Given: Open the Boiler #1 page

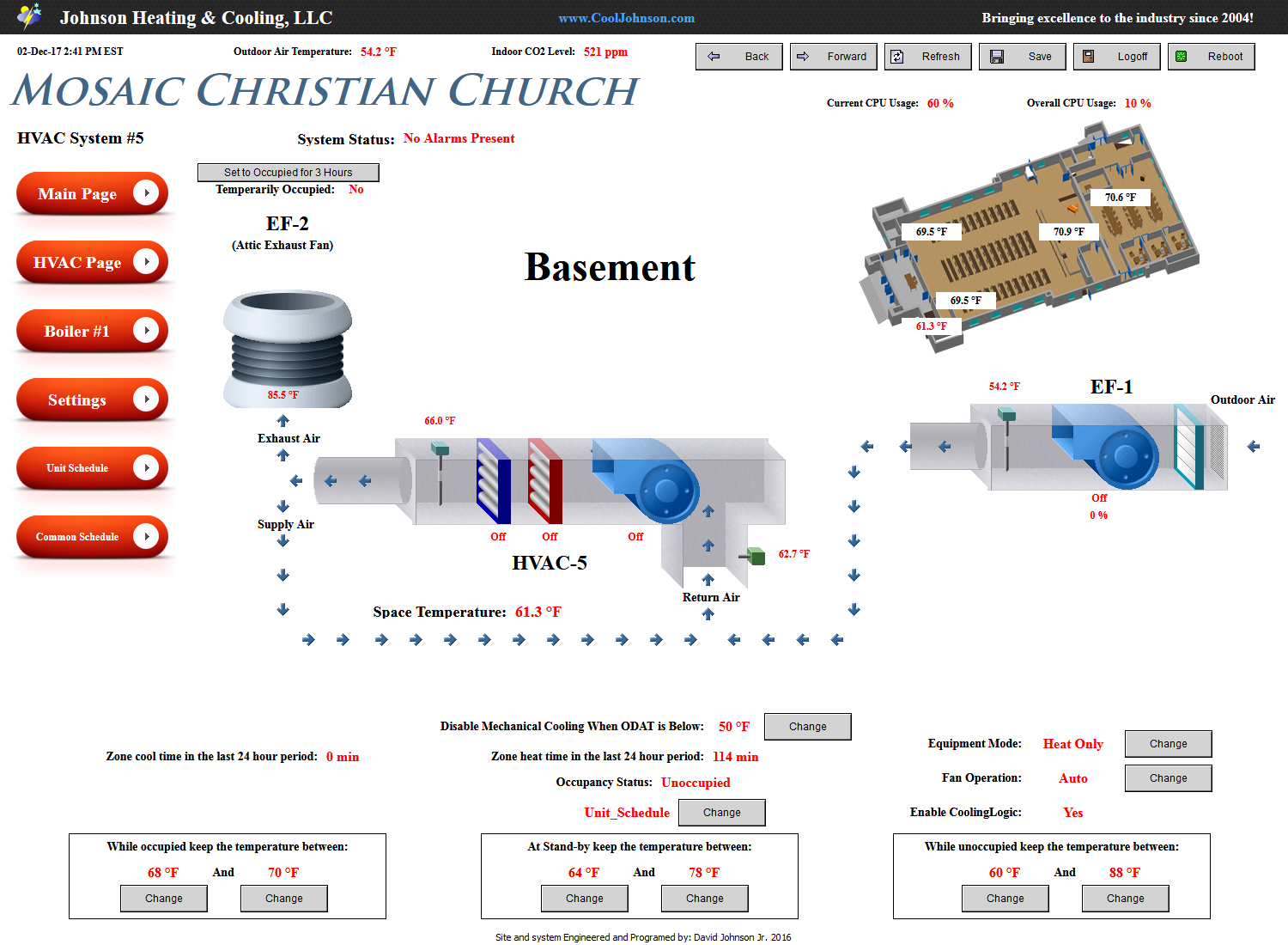Looking at the screenshot, I should tap(92, 331).
